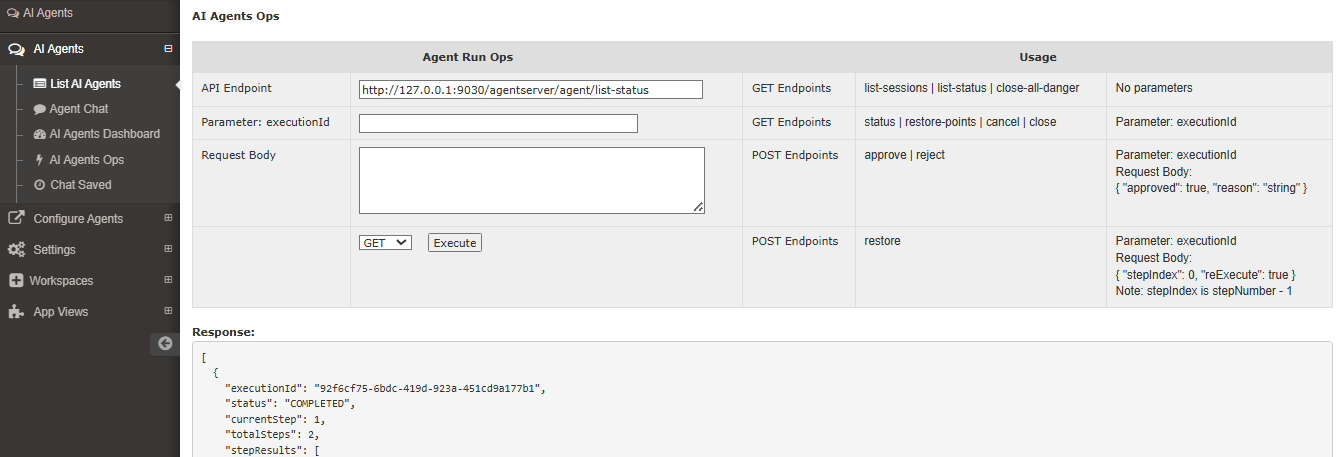Collapse the AI Agents menu section
Image resolution: width=1336 pixels, height=457 pixels.
point(168,49)
